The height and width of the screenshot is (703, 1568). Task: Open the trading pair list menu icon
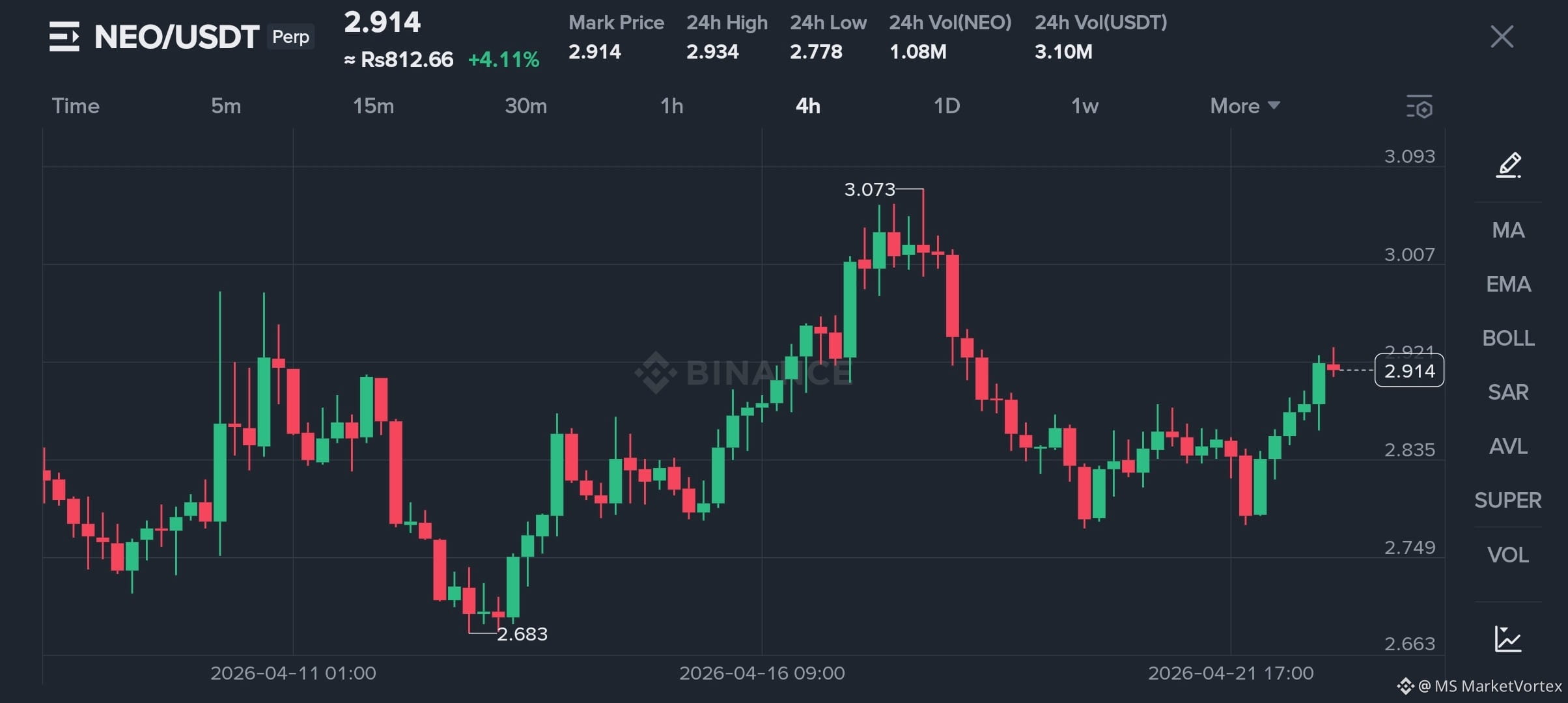(64, 36)
